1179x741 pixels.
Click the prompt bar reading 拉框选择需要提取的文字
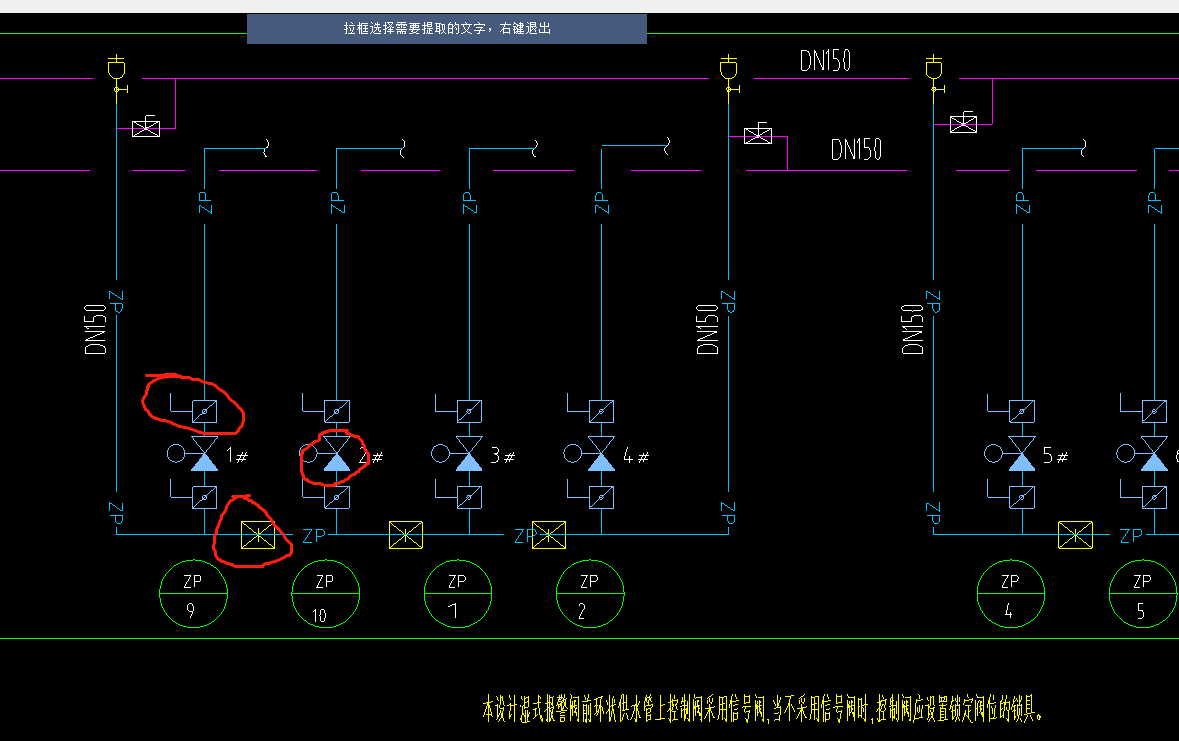click(447, 29)
